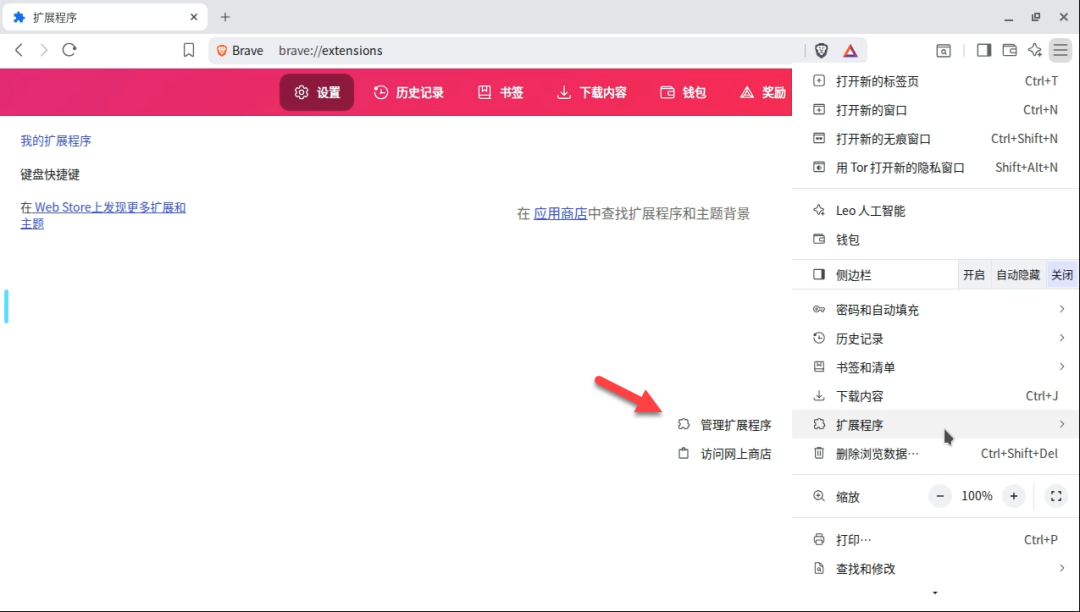Viewport: 1080px width, 612px height.
Task: Open Leo 人工智能 from menu
Action: point(935,211)
